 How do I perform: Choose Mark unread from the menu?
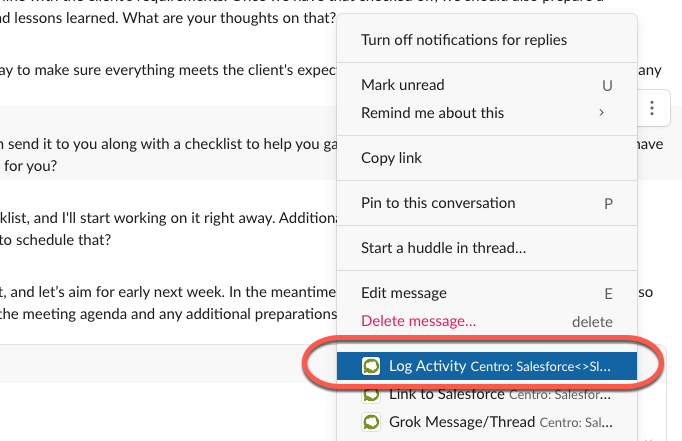[x=487, y=85]
